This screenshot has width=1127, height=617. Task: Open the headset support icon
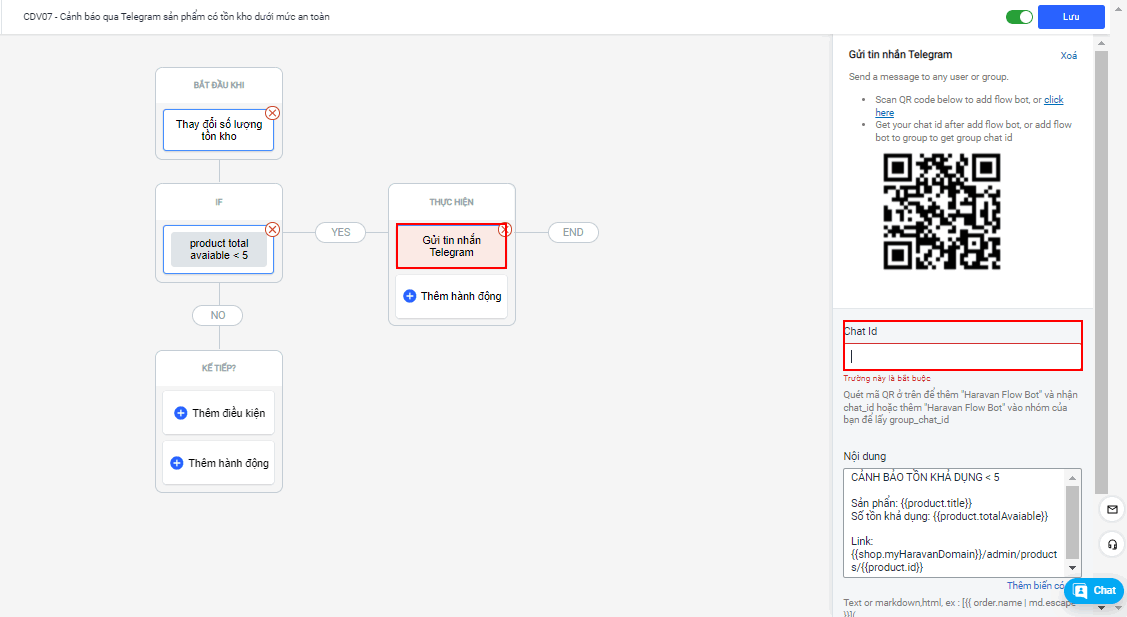tap(1112, 545)
